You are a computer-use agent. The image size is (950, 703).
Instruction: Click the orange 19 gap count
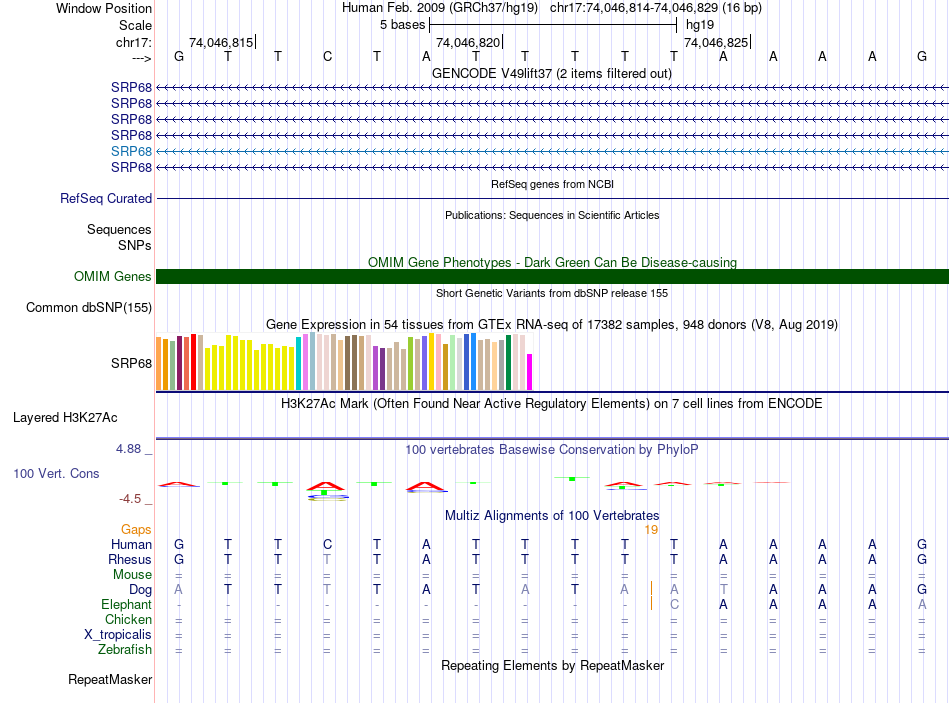pyautogui.click(x=651, y=530)
